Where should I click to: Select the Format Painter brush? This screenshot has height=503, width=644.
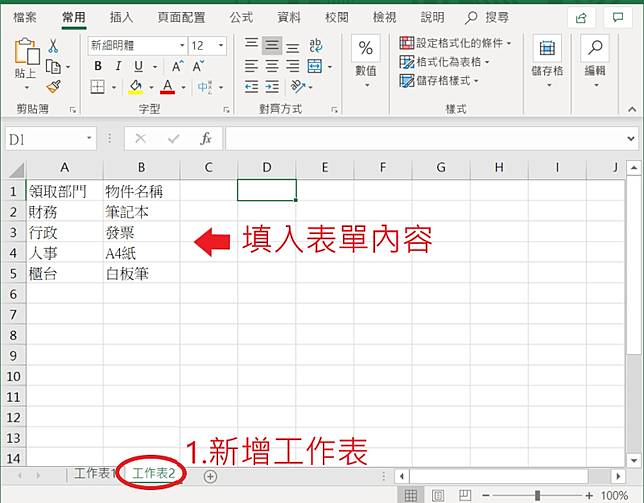tap(53, 87)
